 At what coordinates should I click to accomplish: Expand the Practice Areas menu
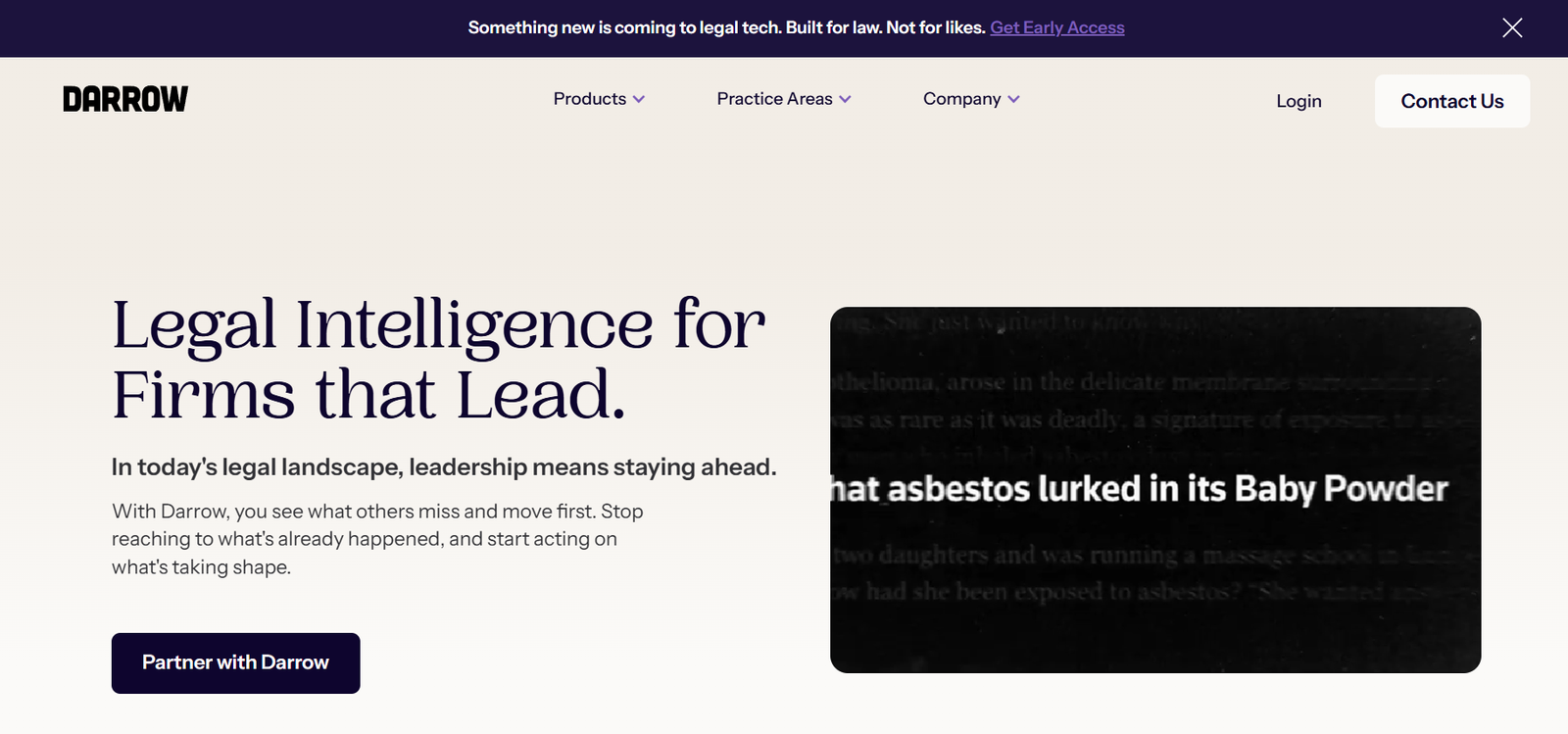point(774,99)
